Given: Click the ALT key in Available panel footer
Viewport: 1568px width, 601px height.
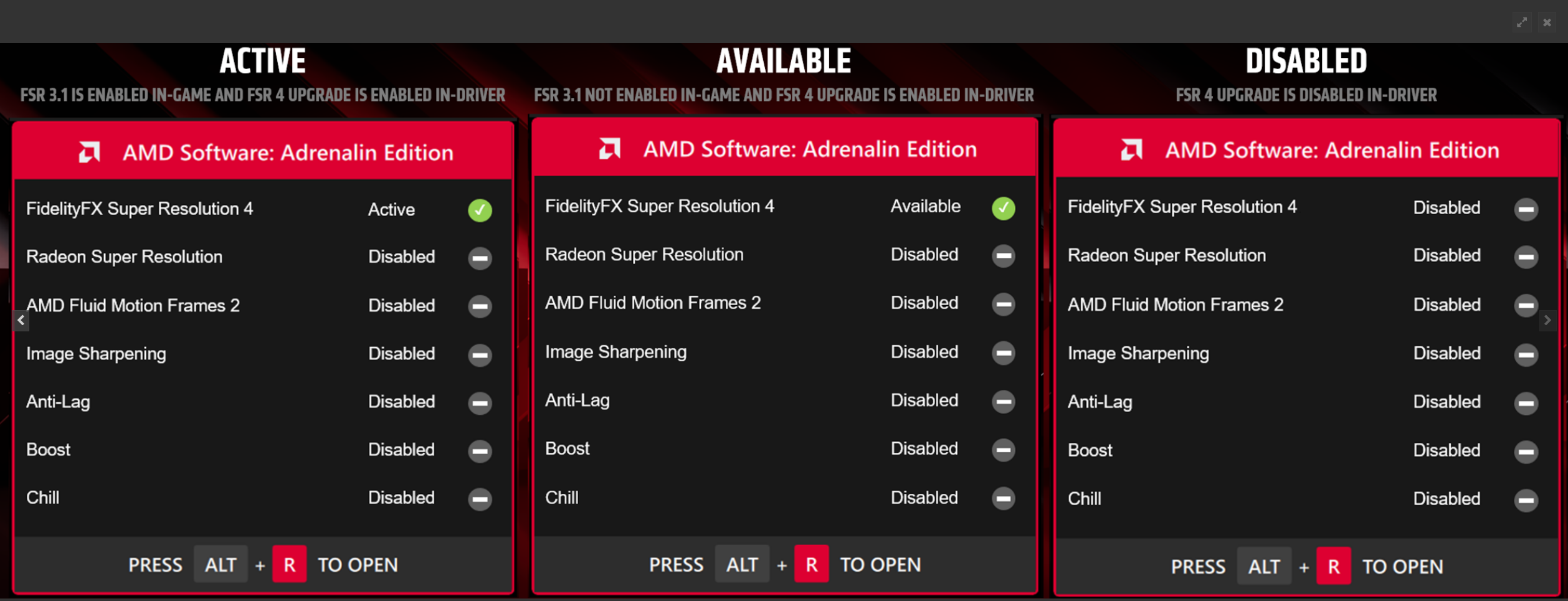Looking at the screenshot, I should point(742,564).
